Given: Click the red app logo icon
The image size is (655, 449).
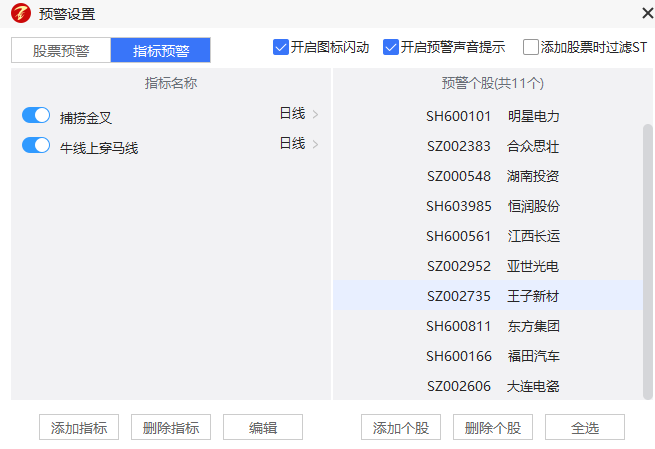Looking at the screenshot, I should click(x=21, y=13).
